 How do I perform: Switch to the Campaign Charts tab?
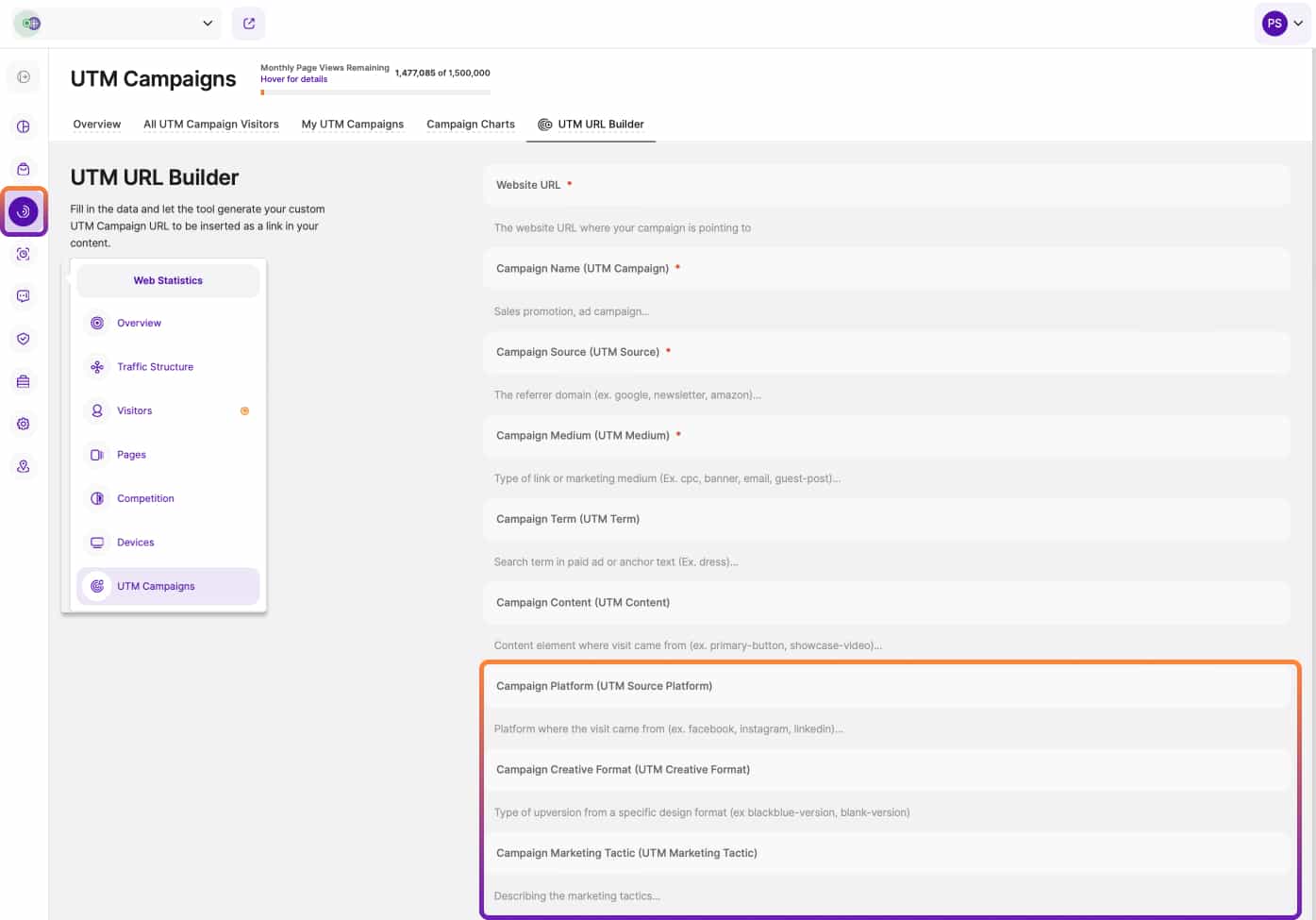(x=470, y=125)
